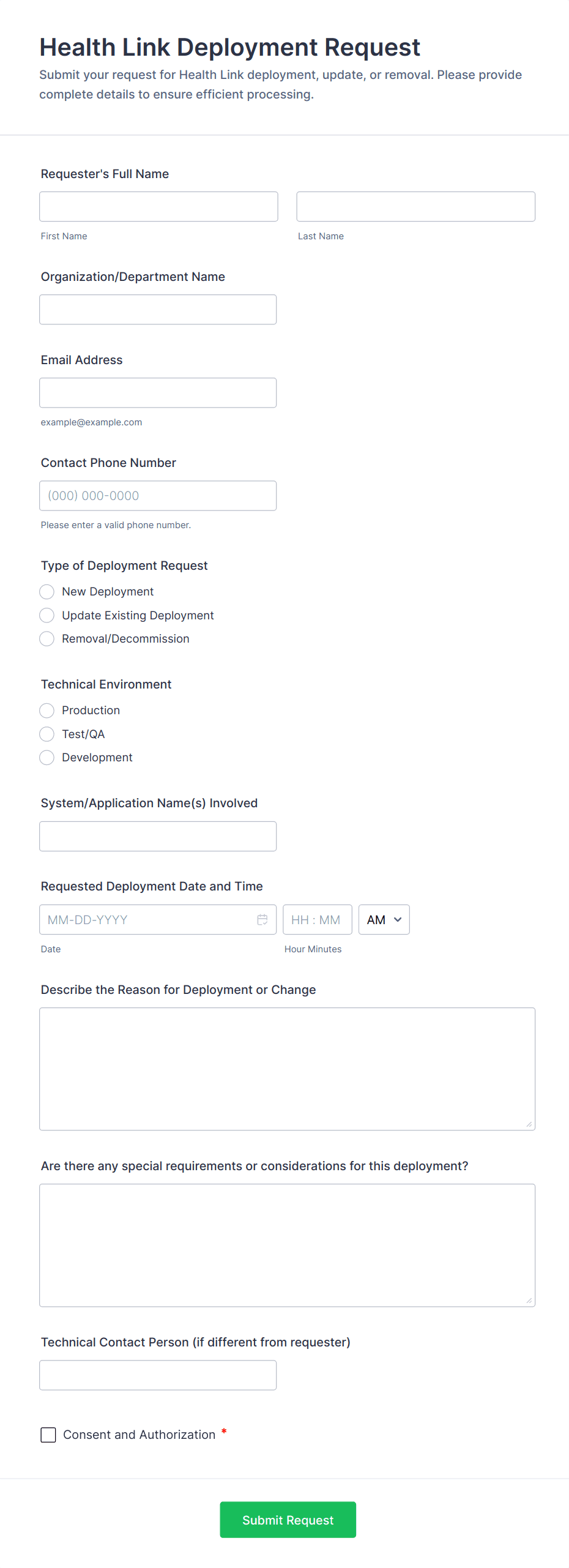
Task: Focus the Organization/Department Name field
Action: point(158,310)
